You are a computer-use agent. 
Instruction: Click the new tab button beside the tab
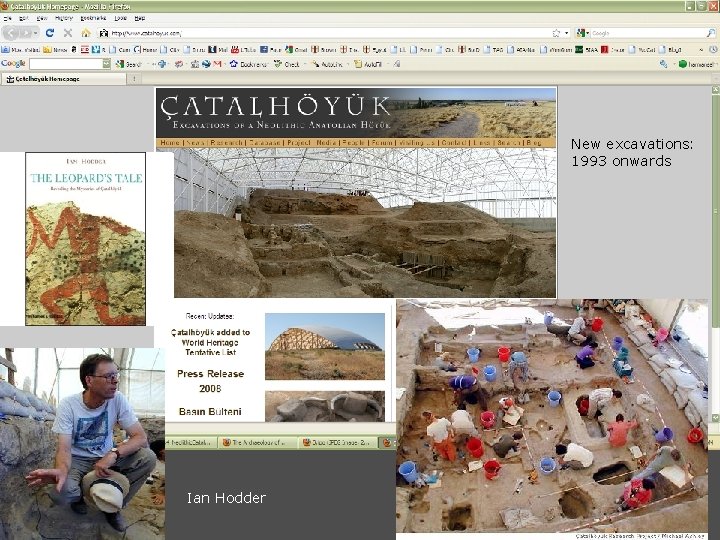[x=134, y=79]
